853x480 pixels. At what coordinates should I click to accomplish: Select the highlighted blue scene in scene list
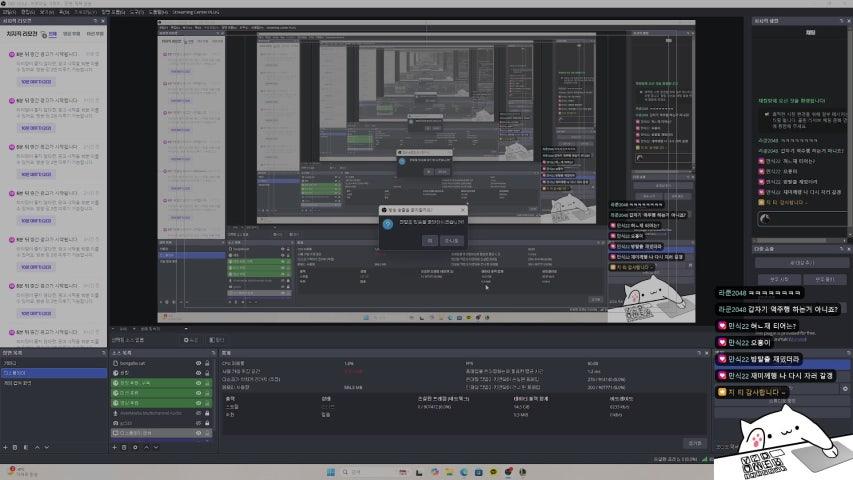click(50, 373)
